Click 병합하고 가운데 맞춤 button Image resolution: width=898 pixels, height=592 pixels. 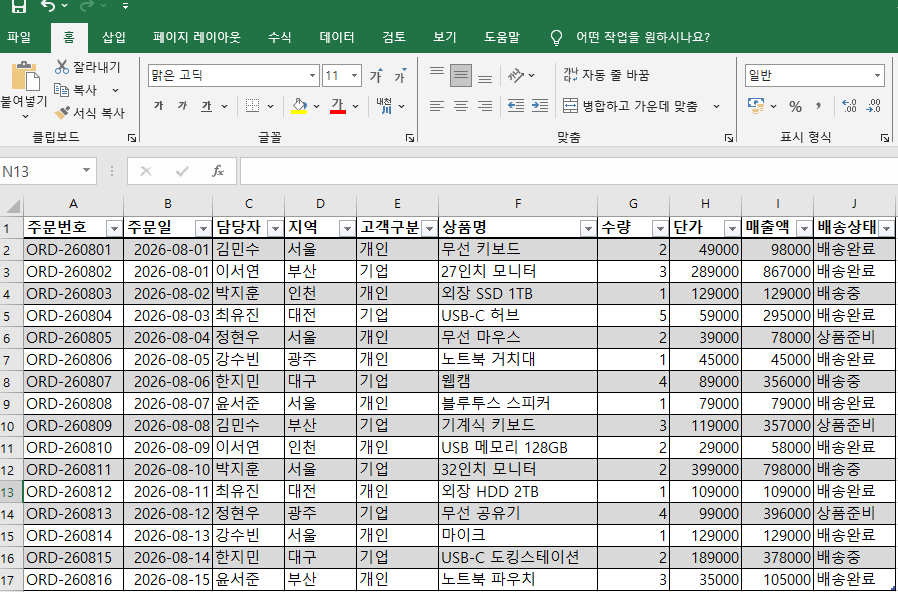pos(631,106)
